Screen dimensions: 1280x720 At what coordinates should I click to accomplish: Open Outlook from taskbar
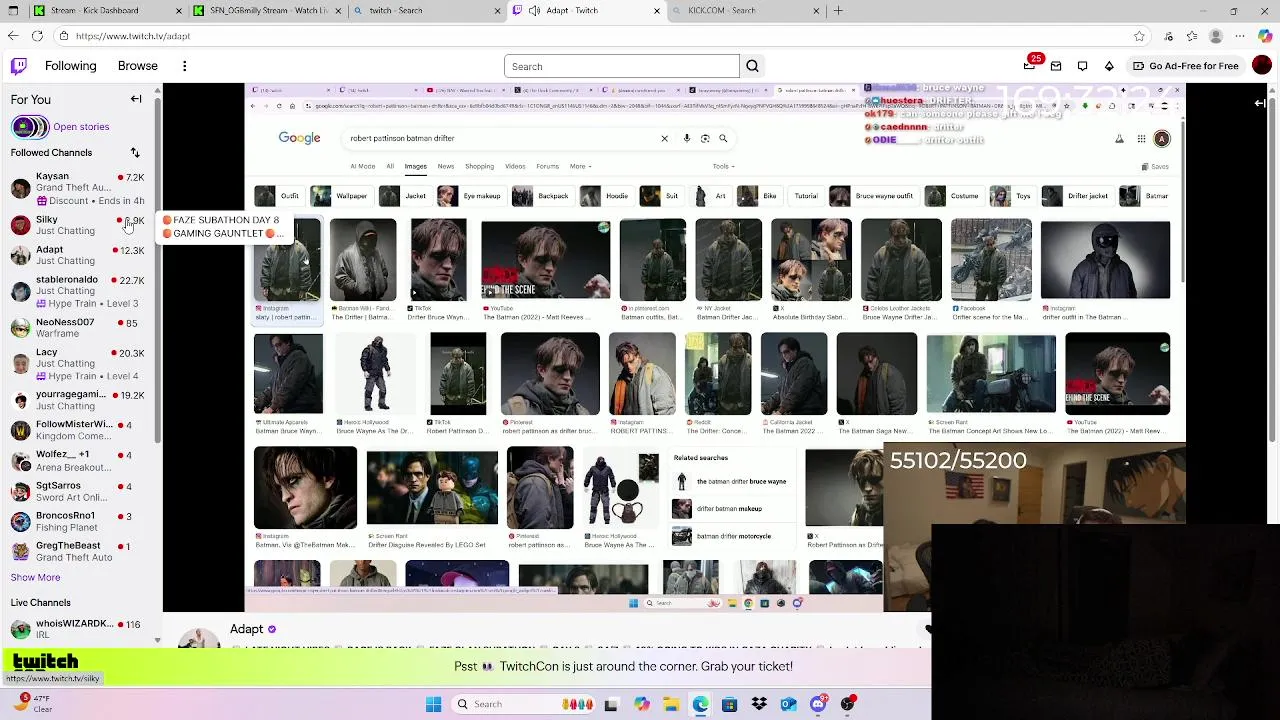coord(789,704)
